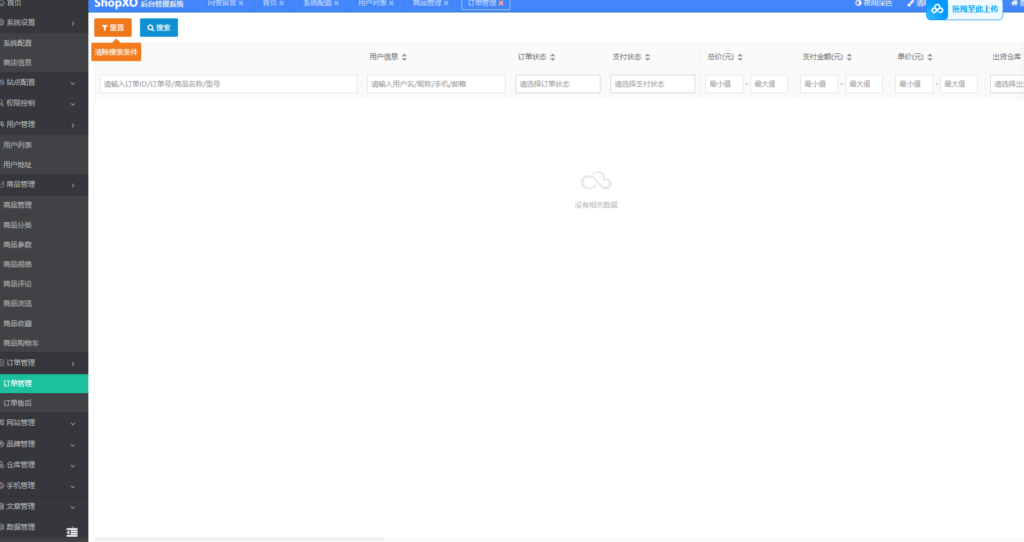Expand the 品牌管理 sidebar group
The width and height of the screenshot is (1024, 542).
coord(44,444)
